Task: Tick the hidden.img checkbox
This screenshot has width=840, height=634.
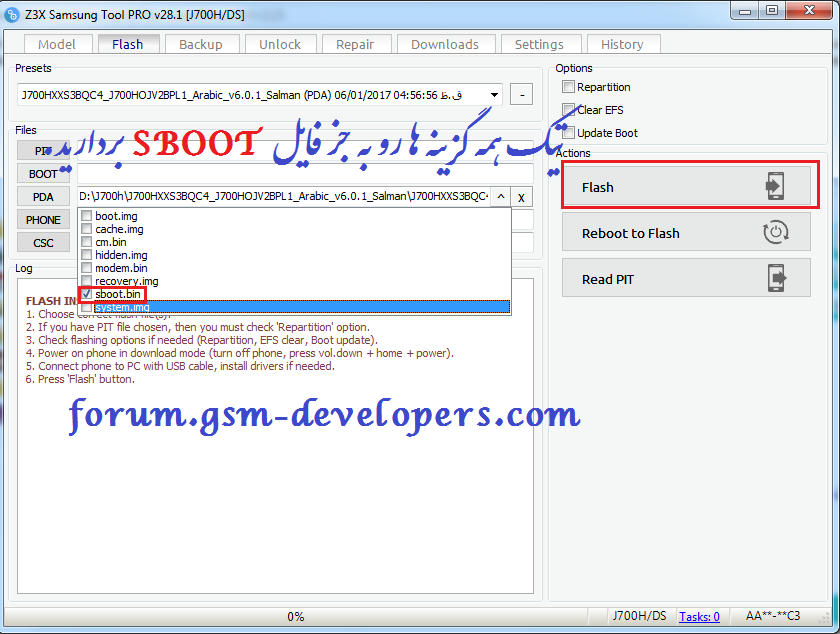Action: (x=86, y=255)
